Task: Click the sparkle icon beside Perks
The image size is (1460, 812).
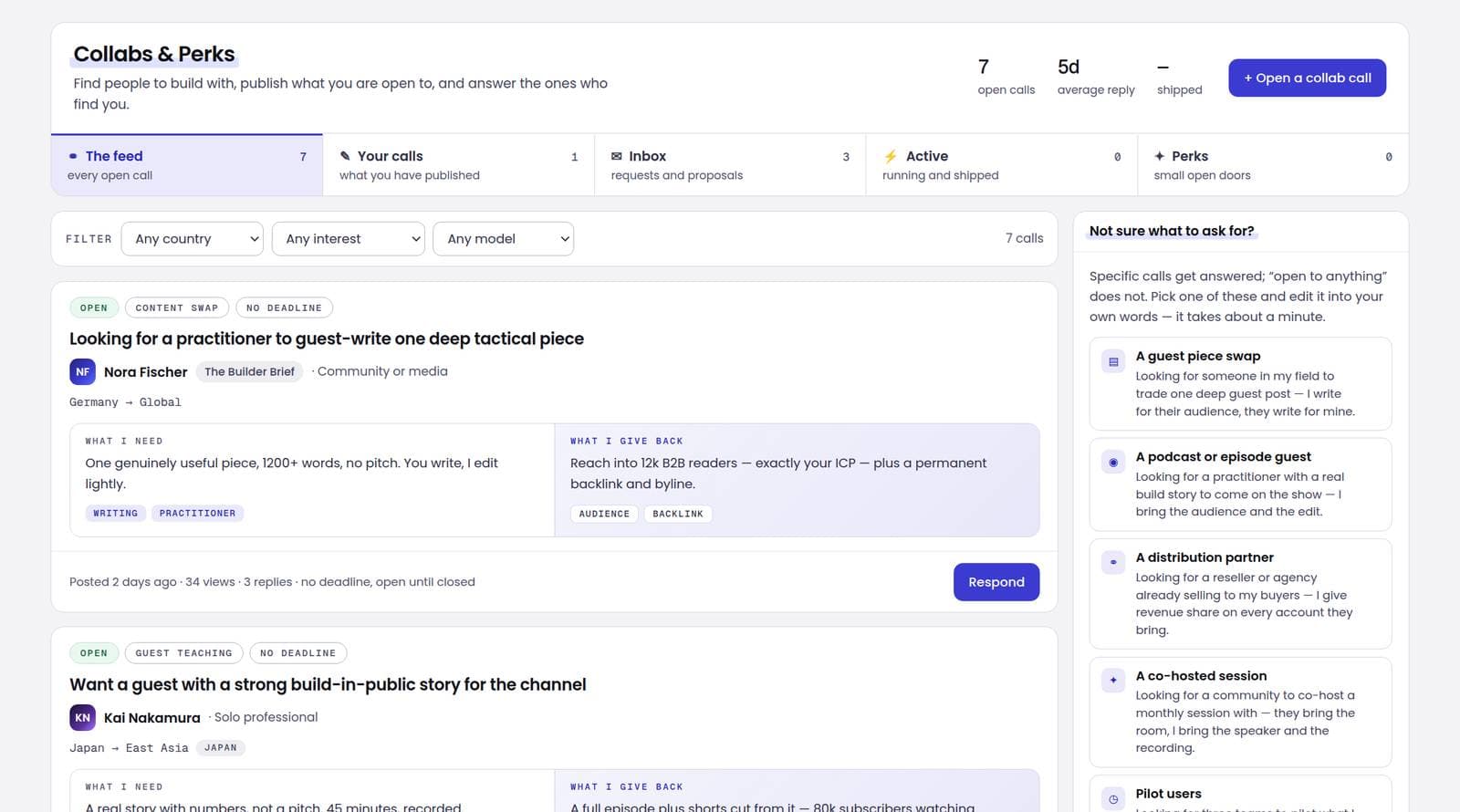Action: pos(1160,156)
